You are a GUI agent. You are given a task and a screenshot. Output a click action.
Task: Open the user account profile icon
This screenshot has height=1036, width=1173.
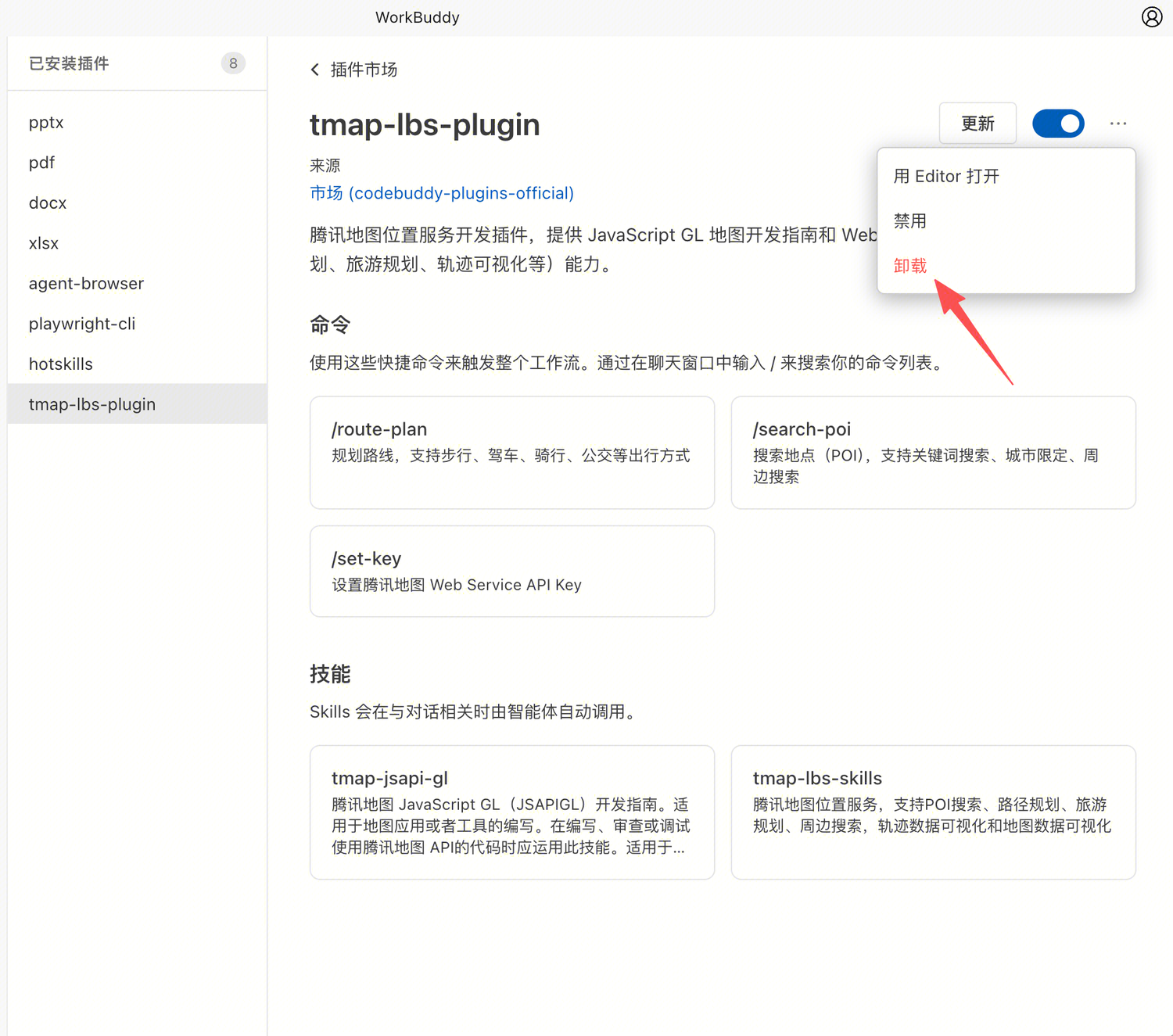tap(1151, 17)
